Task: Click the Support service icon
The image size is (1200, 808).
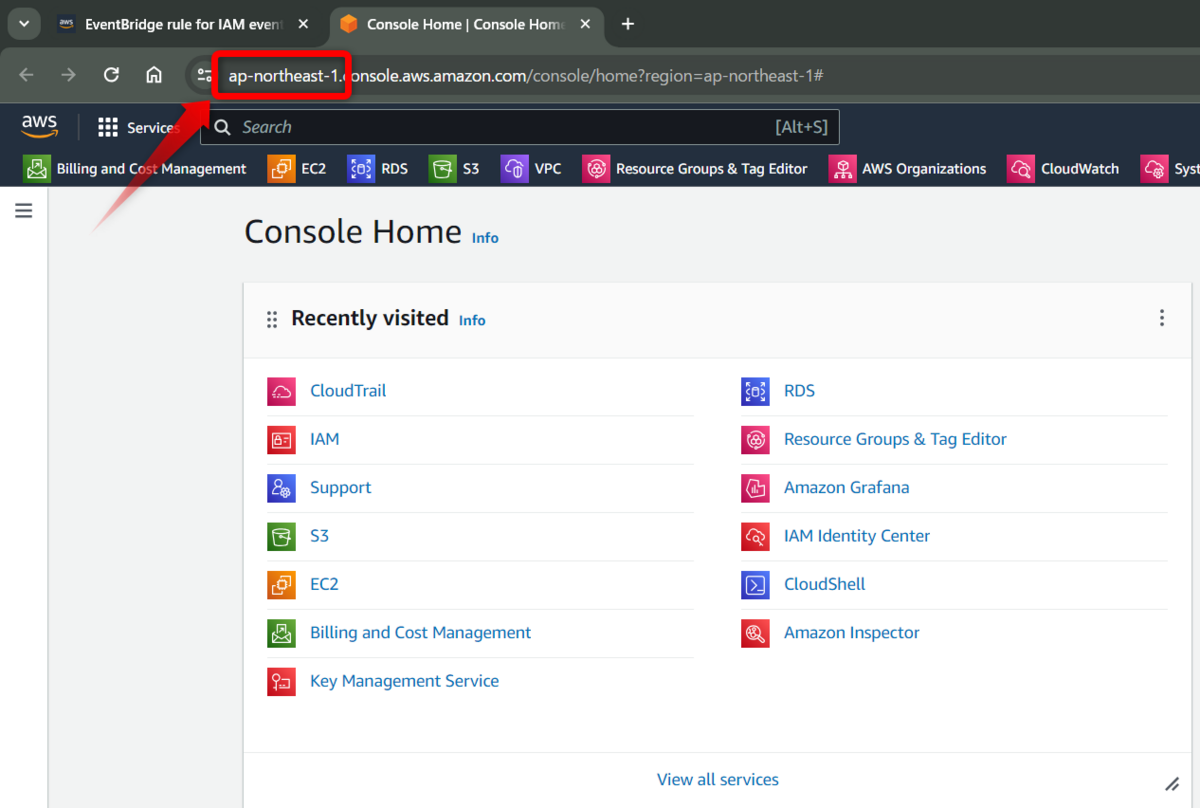Action: 281,488
